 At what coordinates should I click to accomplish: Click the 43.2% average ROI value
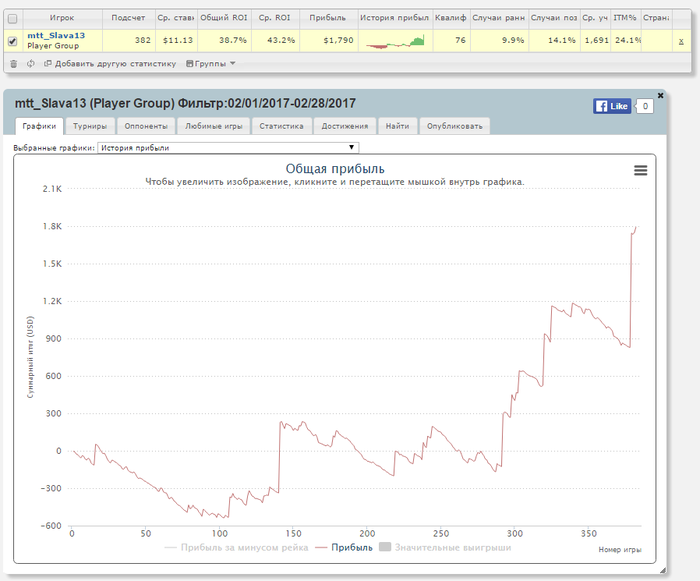click(x=281, y=41)
